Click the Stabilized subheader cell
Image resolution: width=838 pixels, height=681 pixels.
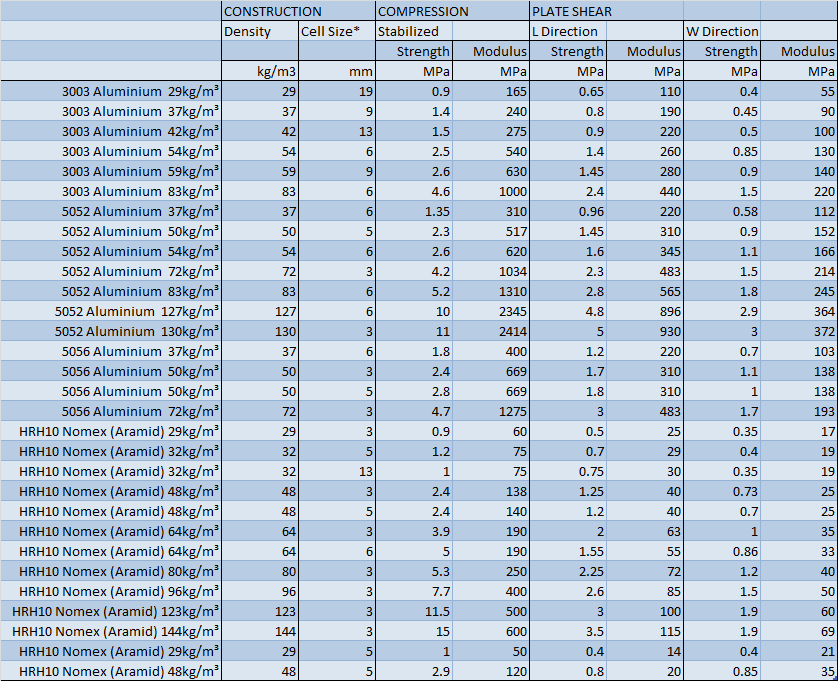point(414,31)
